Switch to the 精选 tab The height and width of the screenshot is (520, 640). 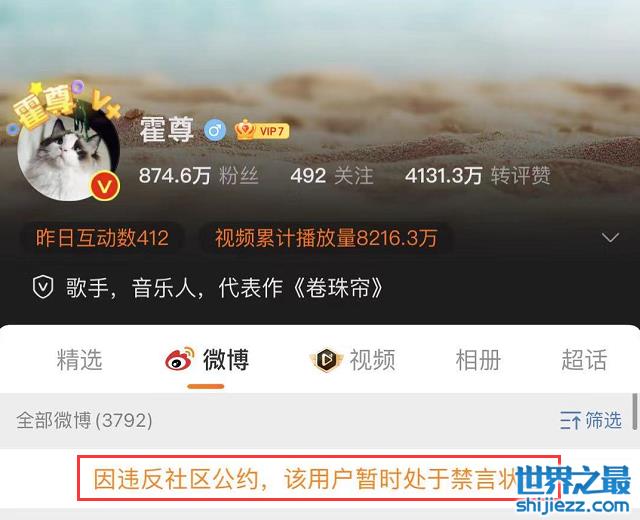point(80,360)
